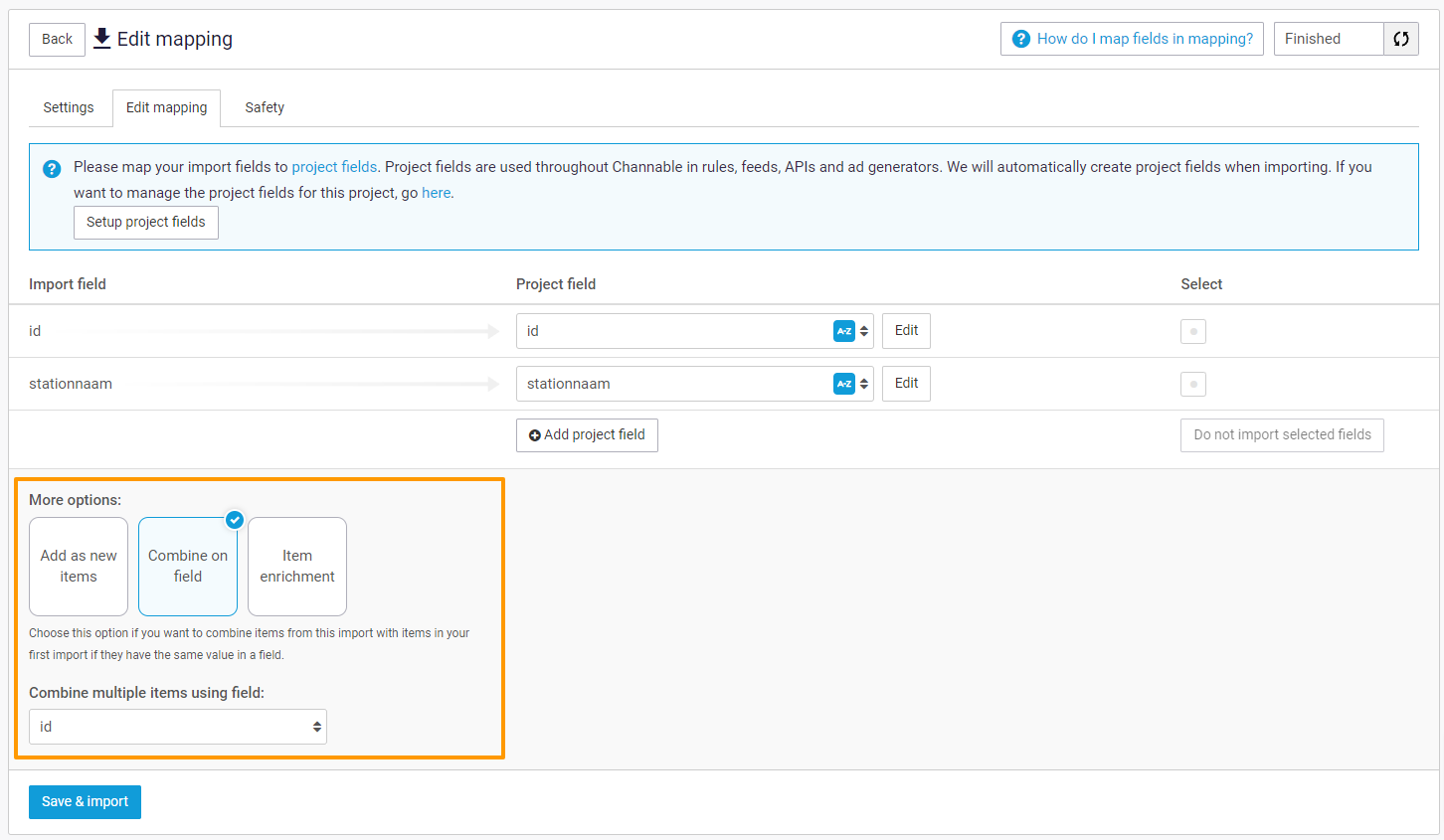Open the stationnaam project field dropdown
Screen dimensions: 1444x840
[x=676, y=384]
